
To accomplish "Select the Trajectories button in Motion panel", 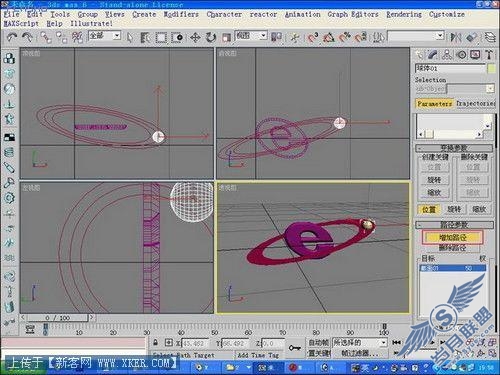I will coord(476,104).
